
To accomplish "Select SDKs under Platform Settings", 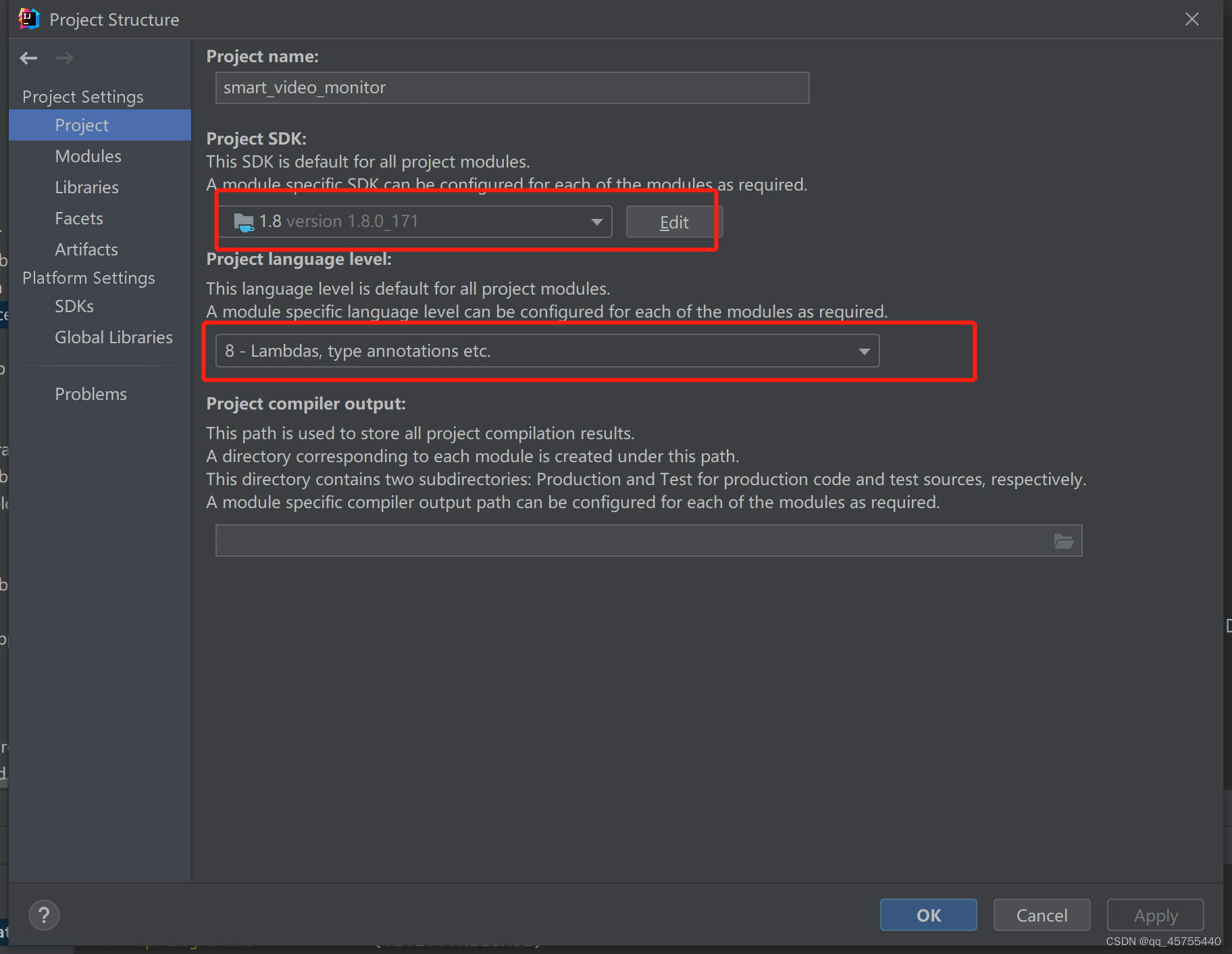I will pyautogui.click(x=74, y=305).
